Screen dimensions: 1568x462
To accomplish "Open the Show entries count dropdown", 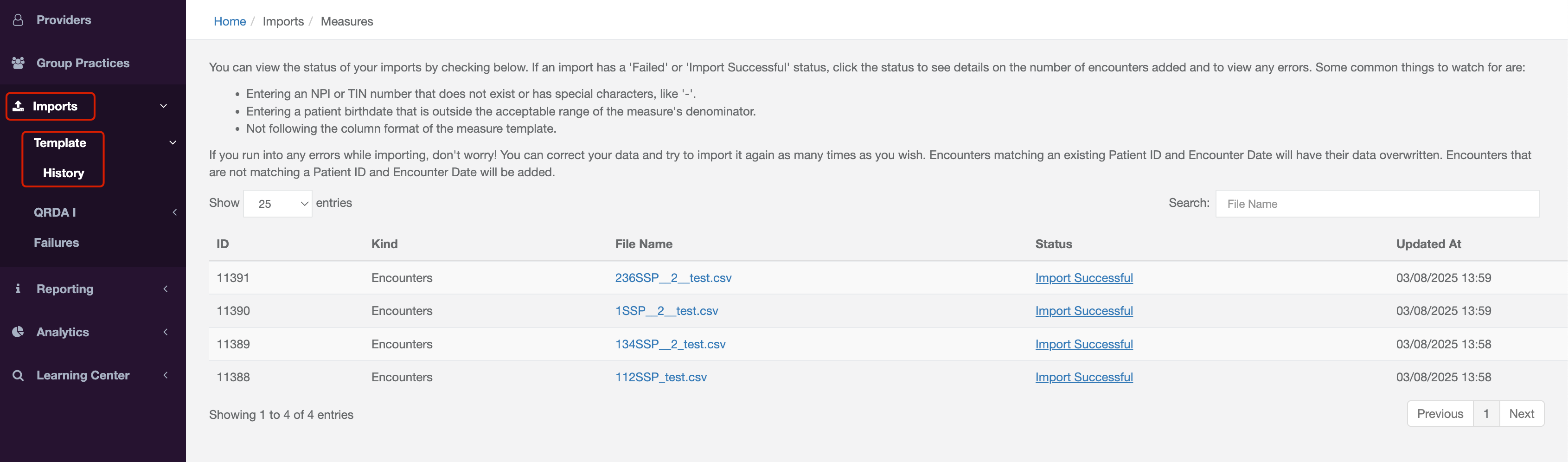I will (277, 204).
